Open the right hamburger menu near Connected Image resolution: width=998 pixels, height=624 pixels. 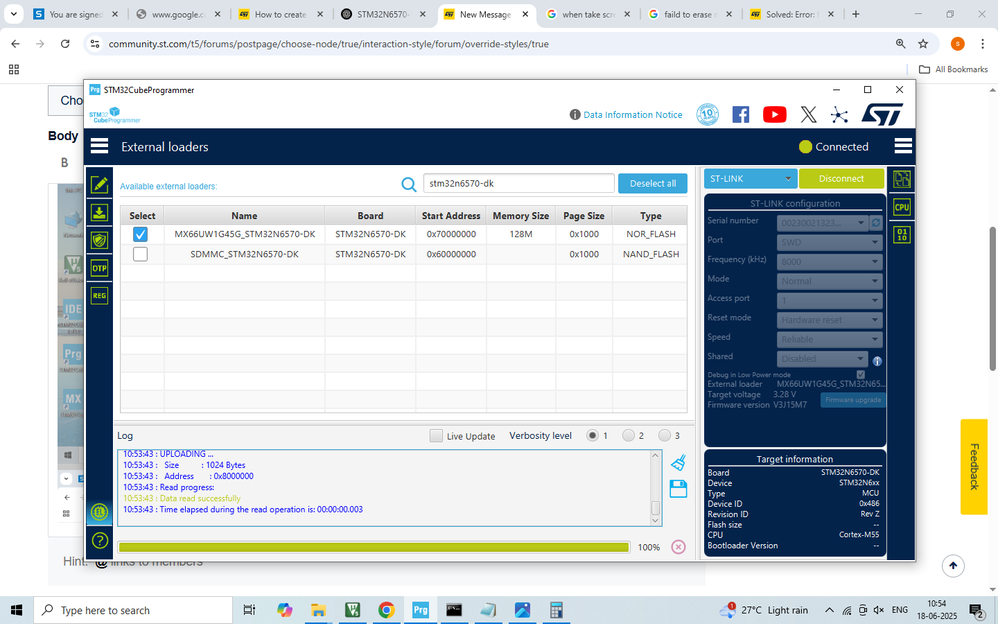[x=903, y=146]
